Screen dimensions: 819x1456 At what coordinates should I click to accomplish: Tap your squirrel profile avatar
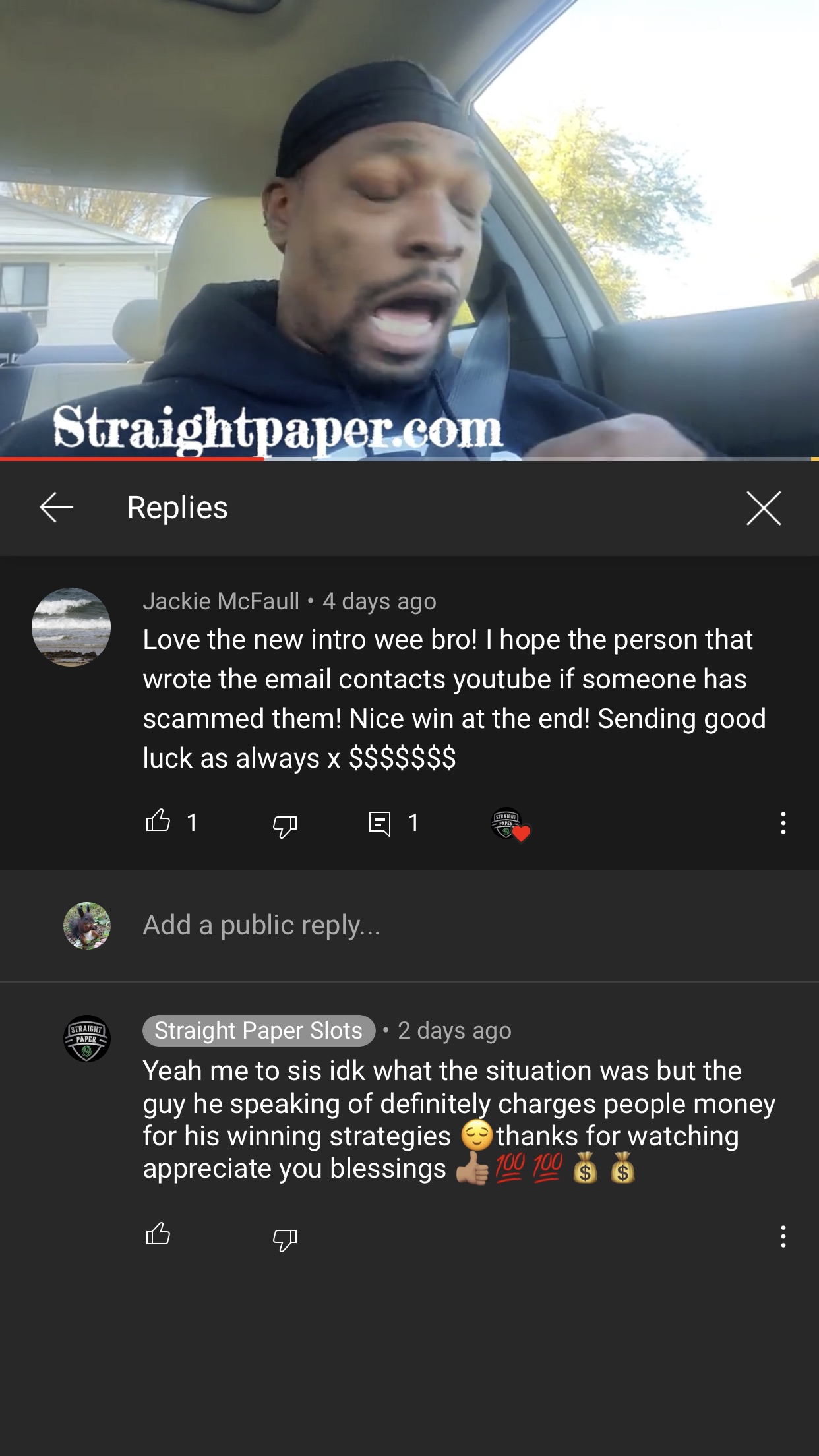[x=87, y=925]
